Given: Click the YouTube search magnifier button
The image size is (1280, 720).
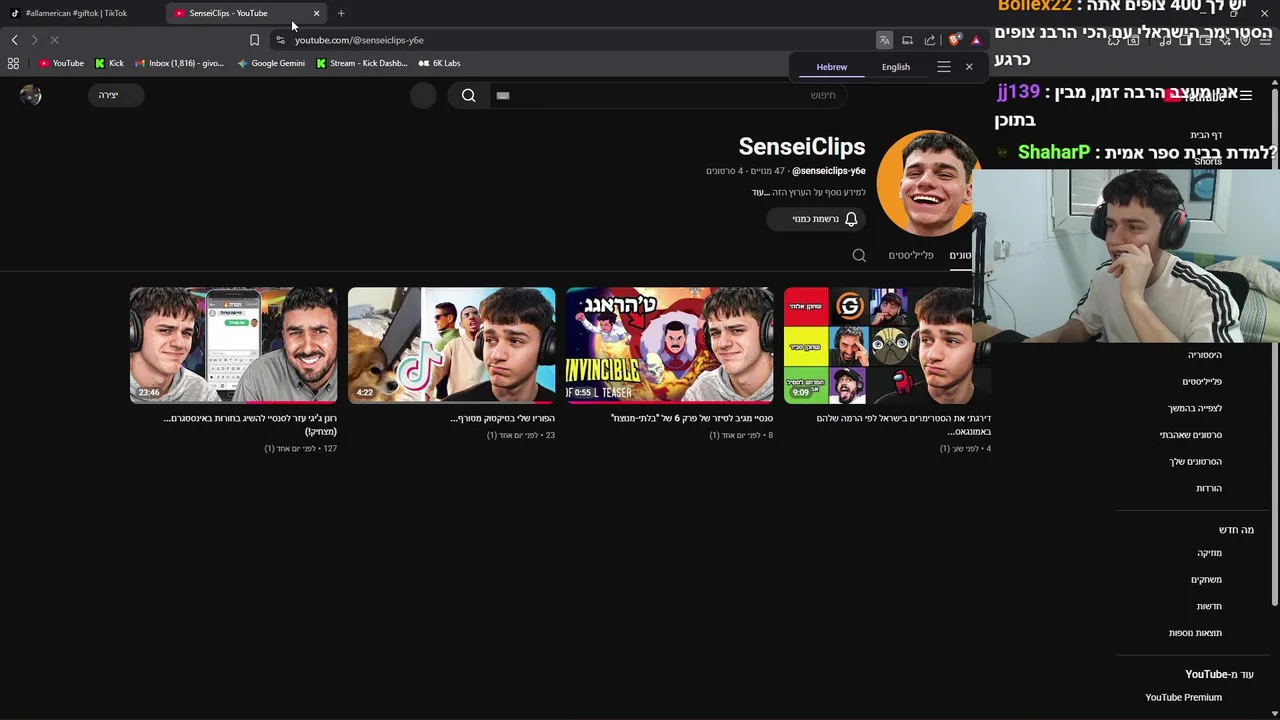Looking at the screenshot, I should pos(468,95).
